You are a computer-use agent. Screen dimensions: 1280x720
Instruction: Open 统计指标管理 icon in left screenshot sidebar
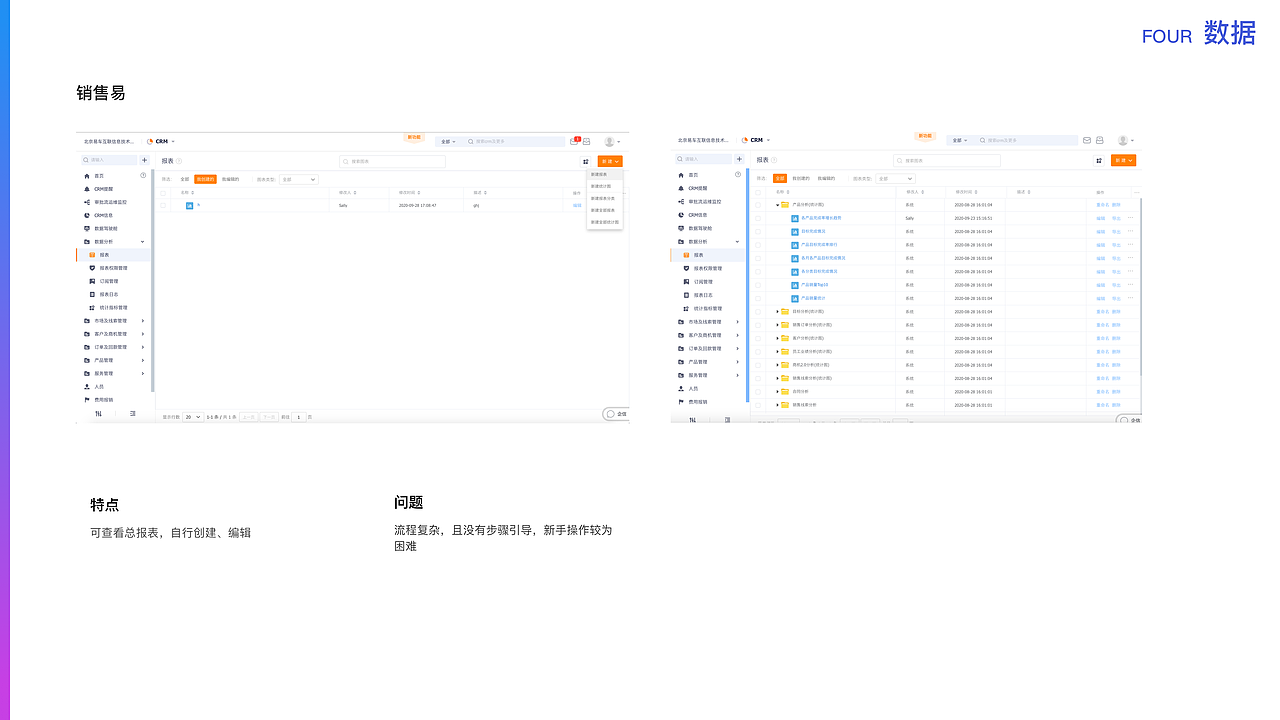point(92,307)
